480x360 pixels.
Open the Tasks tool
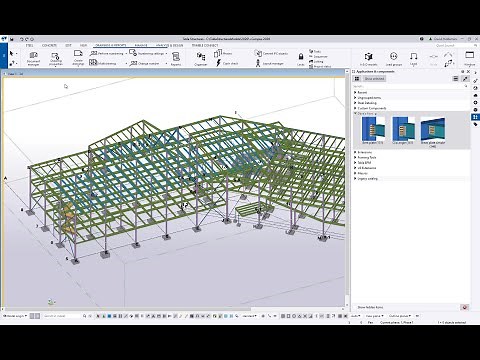(x=315, y=52)
